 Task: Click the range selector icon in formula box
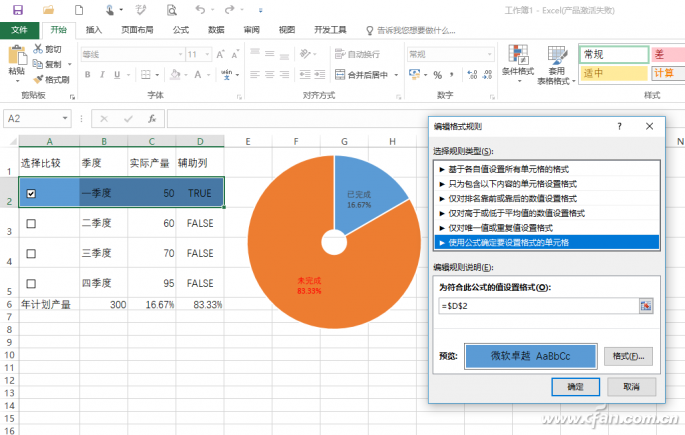click(x=646, y=306)
